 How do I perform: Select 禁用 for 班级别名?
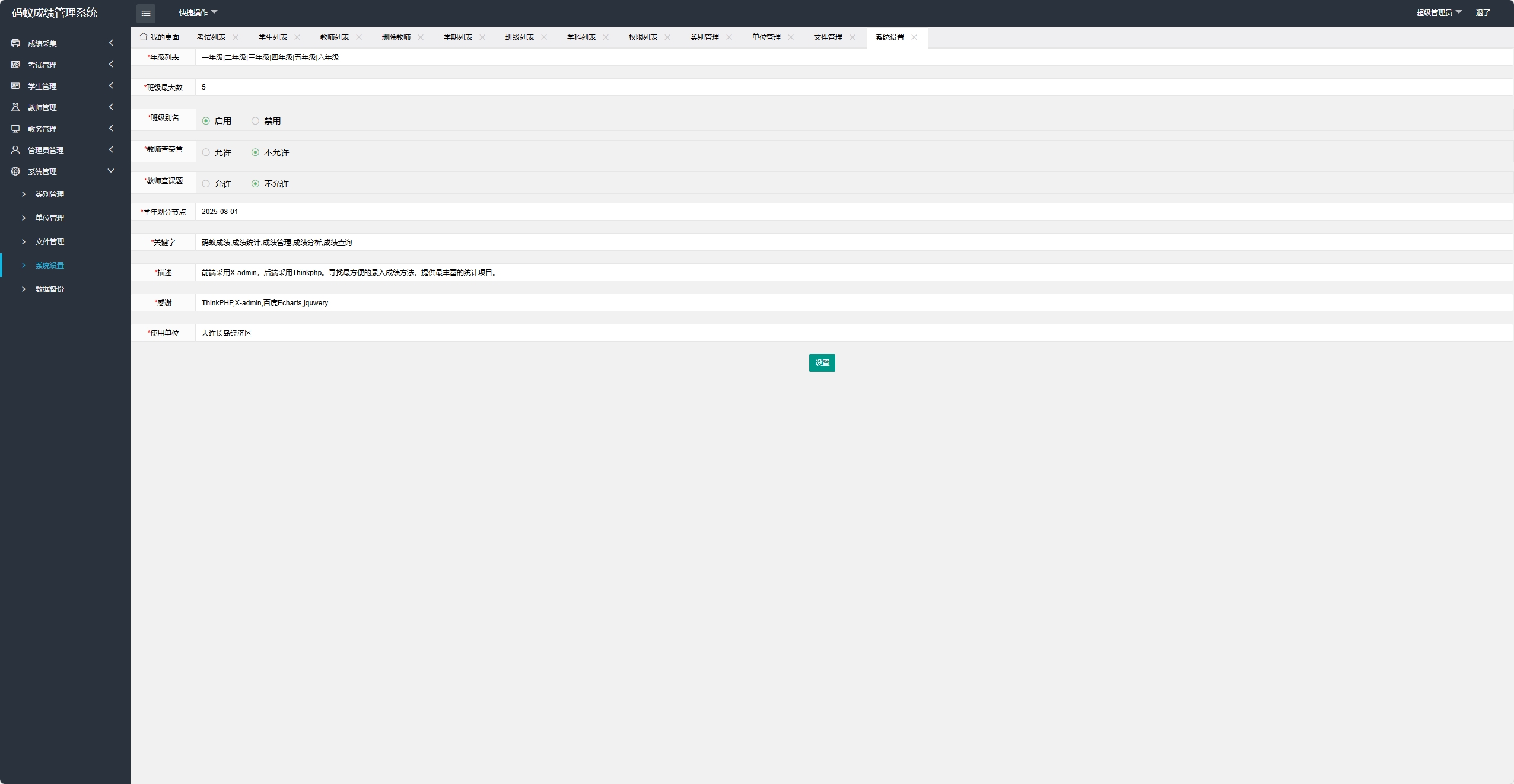tap(255, 121)
